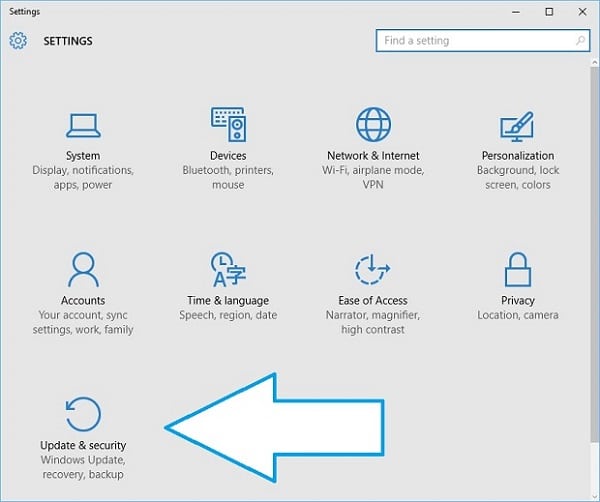Screen dimensions: 600x502
Task: Click the SETTINGS heading text
Action: [x=68, y=41]
